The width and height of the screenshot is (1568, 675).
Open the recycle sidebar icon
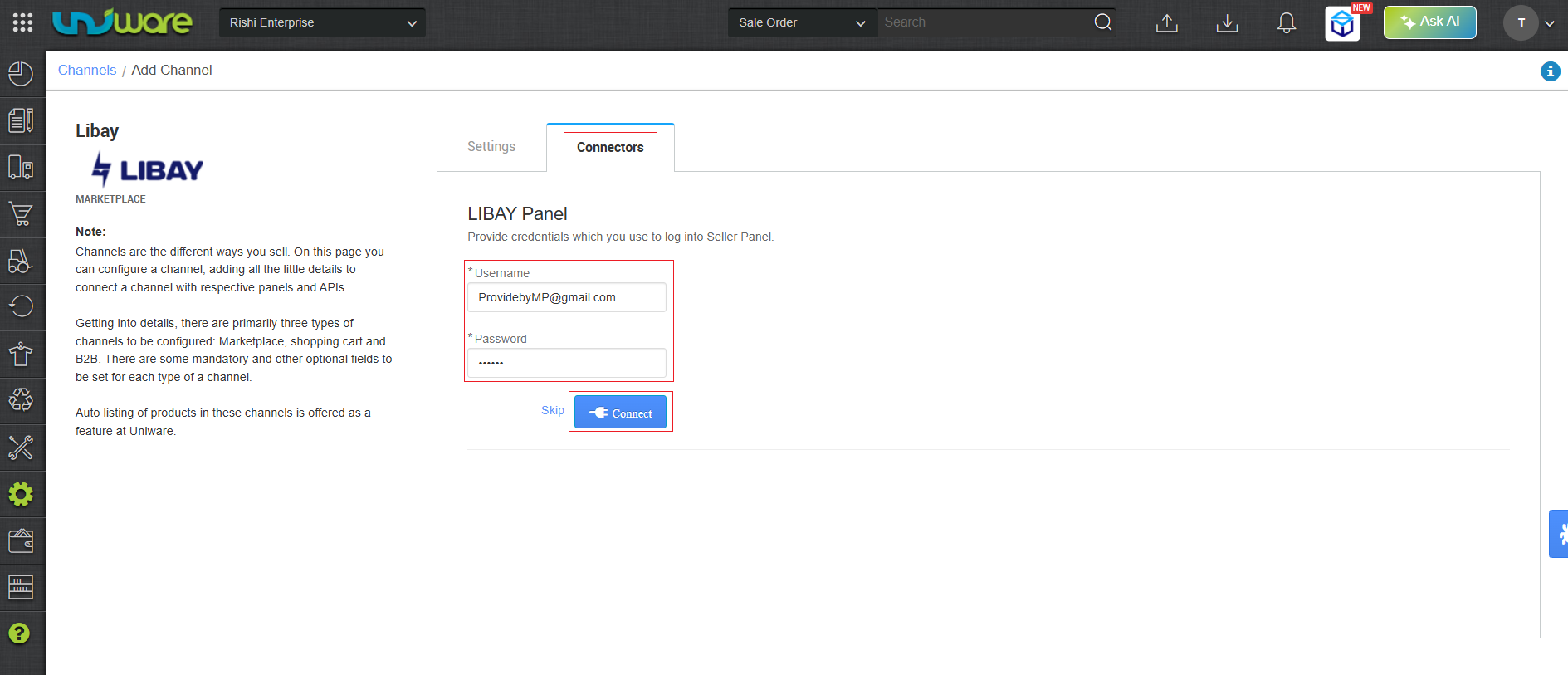[x=21, y=400]
